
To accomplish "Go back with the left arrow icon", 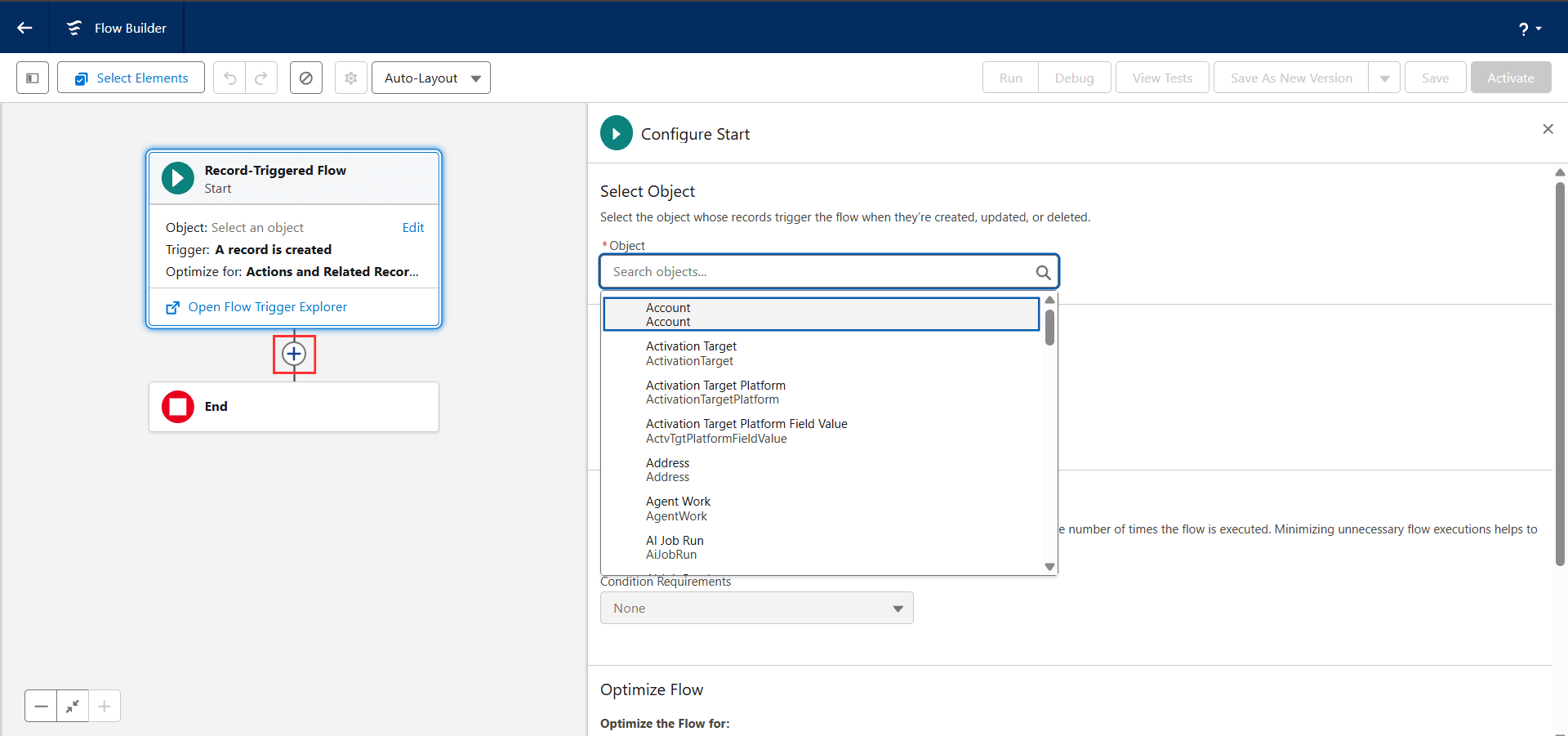I will pos(24,28).
